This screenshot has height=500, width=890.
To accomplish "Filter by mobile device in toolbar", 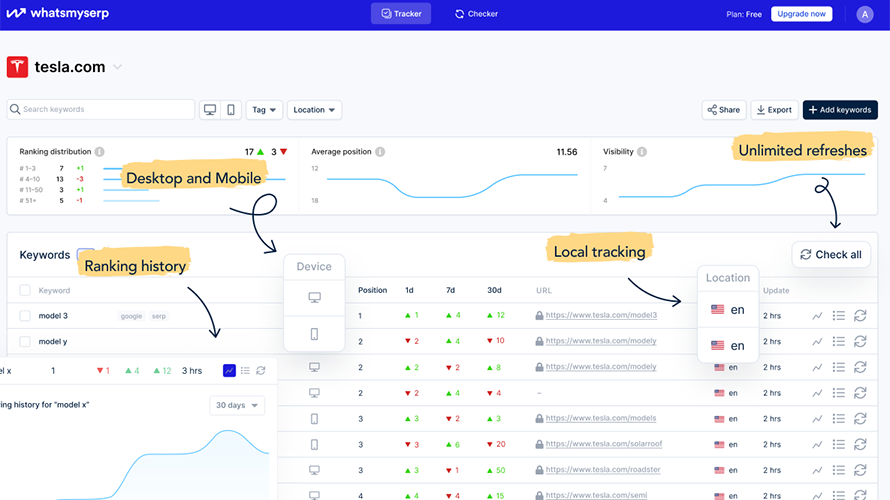I will click(231, 110).
